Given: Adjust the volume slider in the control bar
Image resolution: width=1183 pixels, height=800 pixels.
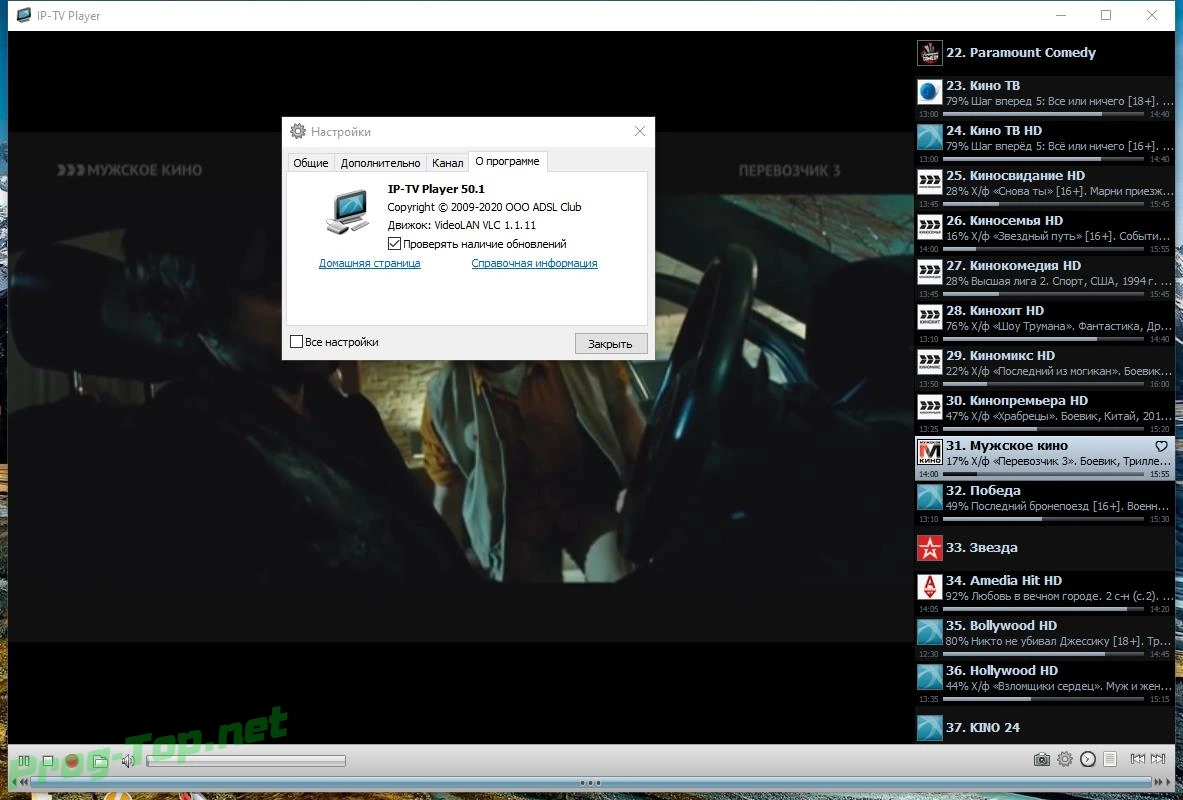Looking at the screenshot, I should [x=246, y=761].
